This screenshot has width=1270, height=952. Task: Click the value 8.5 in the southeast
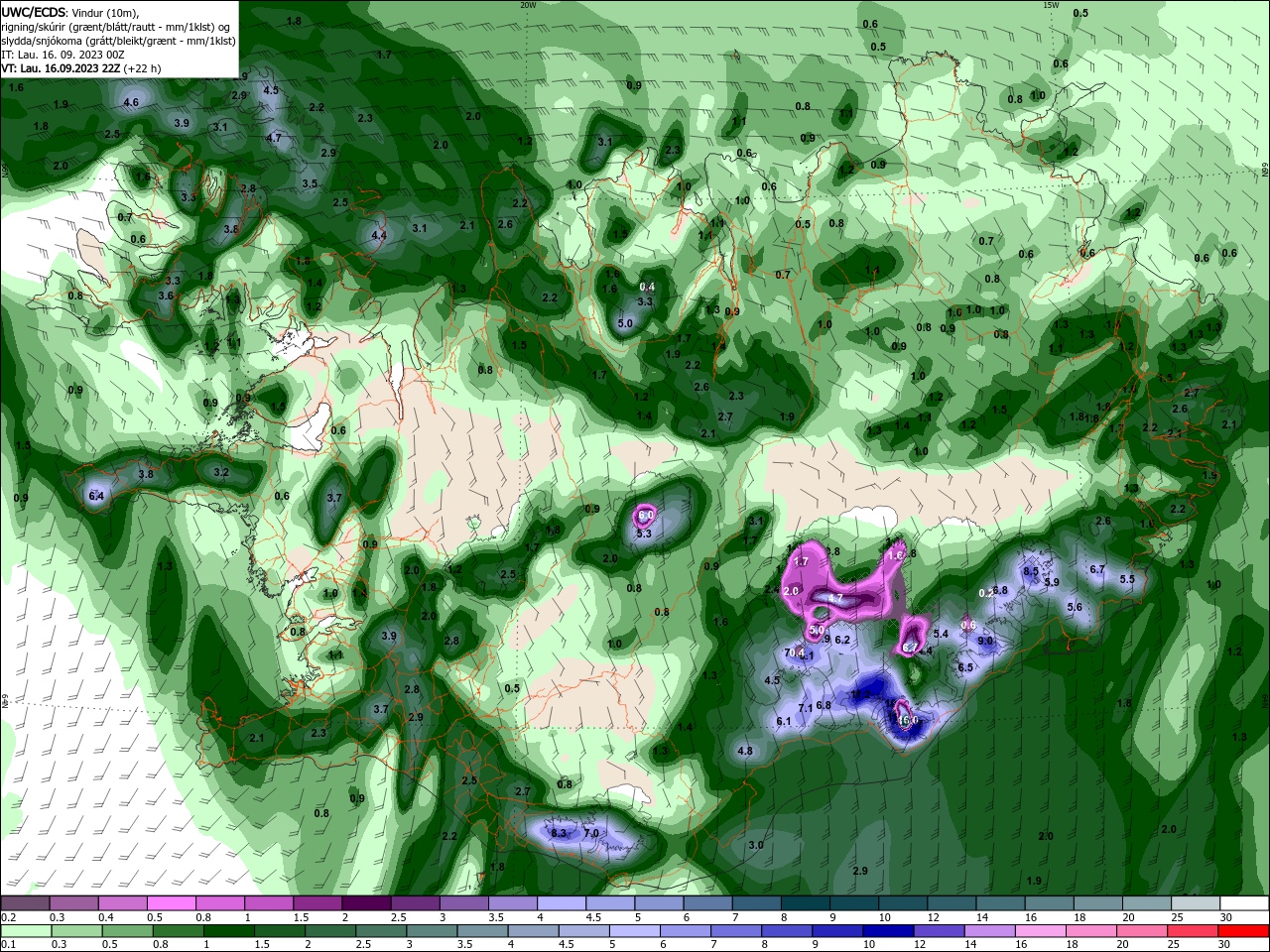click(1031, 570)
